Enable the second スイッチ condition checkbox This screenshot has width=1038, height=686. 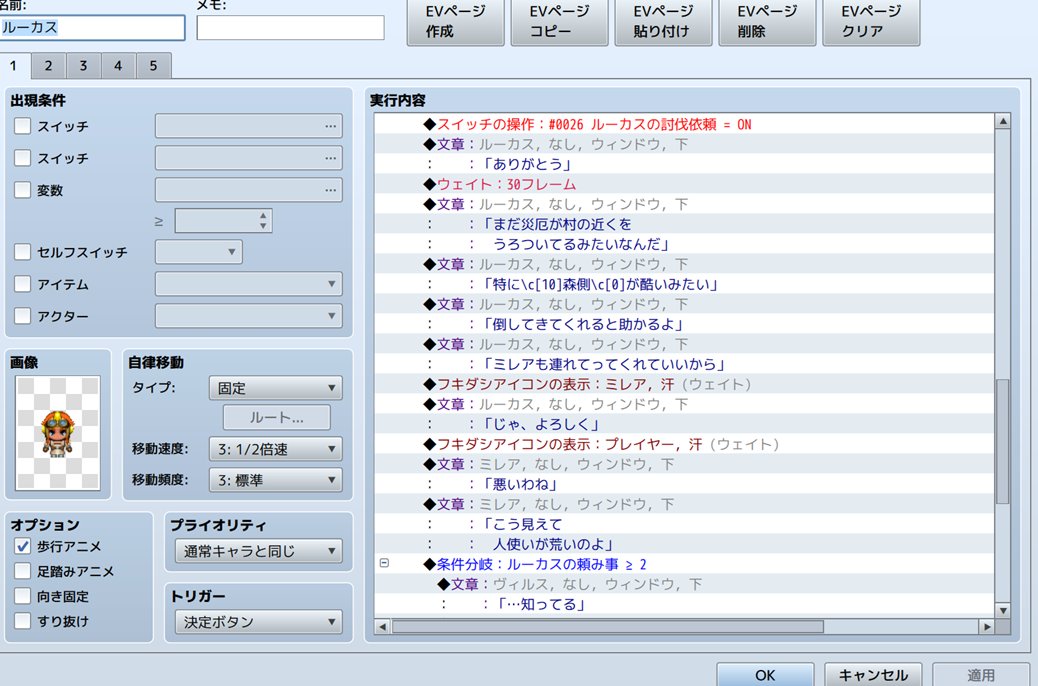tap(23, 158)
